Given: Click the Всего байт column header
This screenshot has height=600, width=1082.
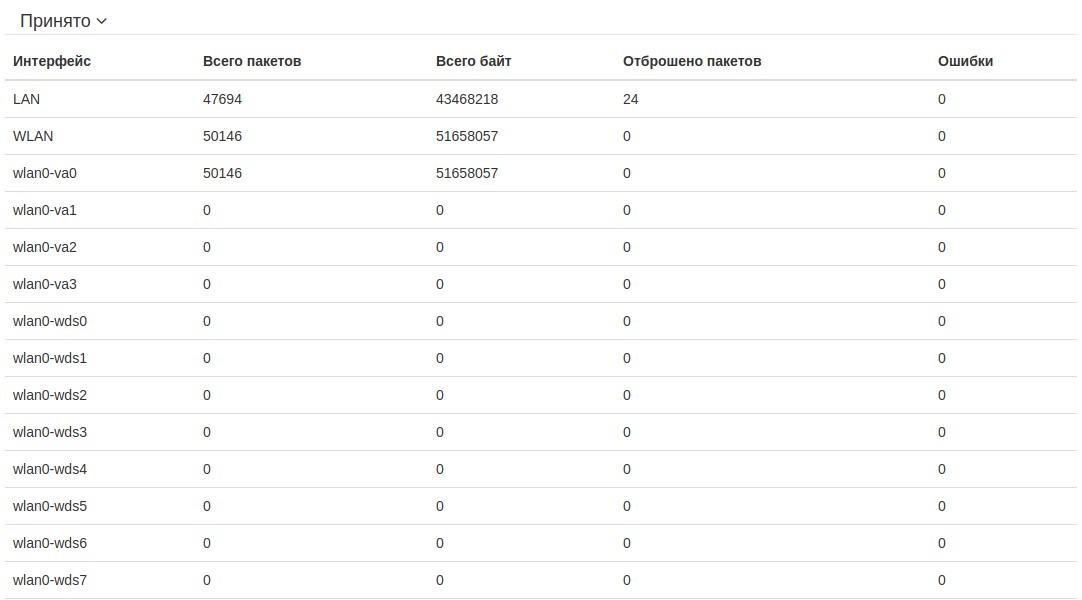Looking at the screenshot, I should pos(473,61).
